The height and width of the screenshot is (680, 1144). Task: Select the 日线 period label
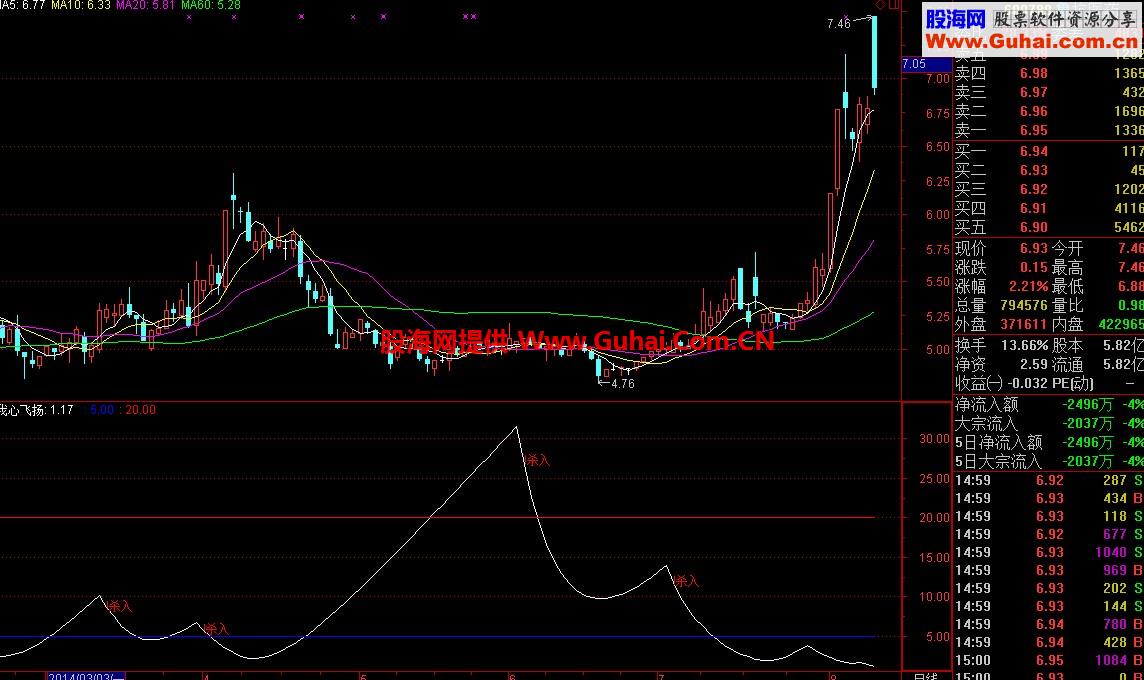tap(925, 676)
